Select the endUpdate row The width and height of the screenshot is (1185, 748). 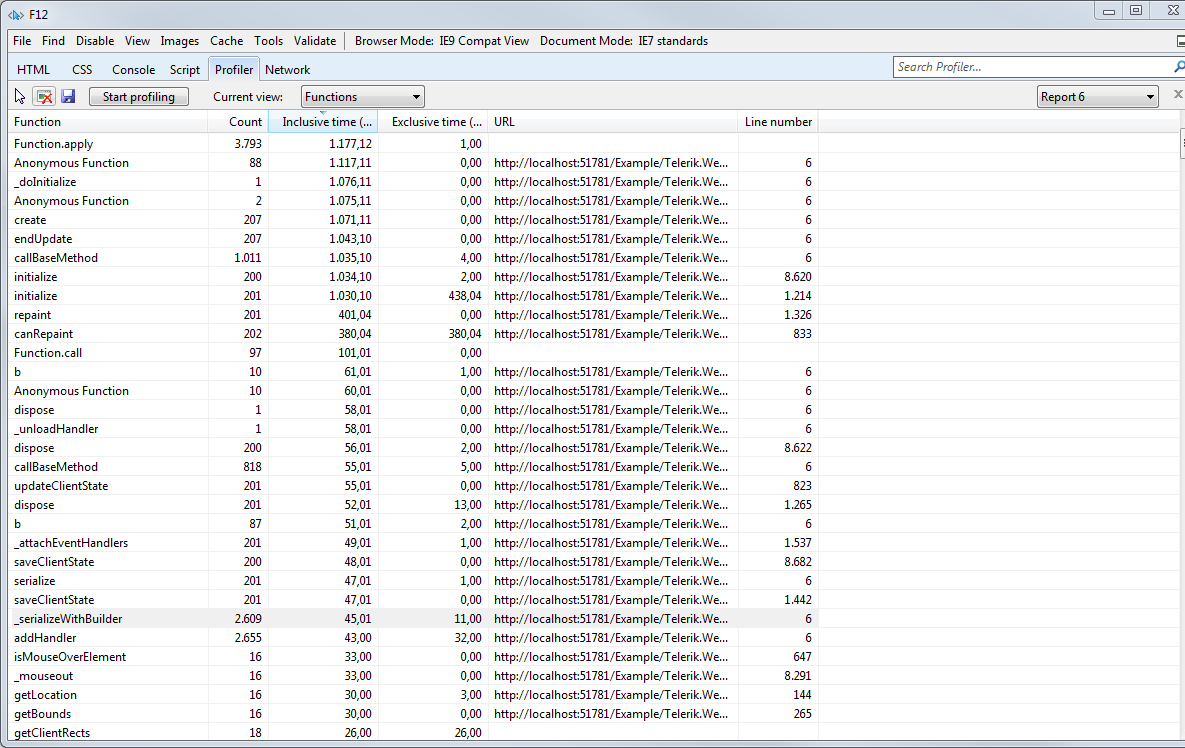(413, 239)
